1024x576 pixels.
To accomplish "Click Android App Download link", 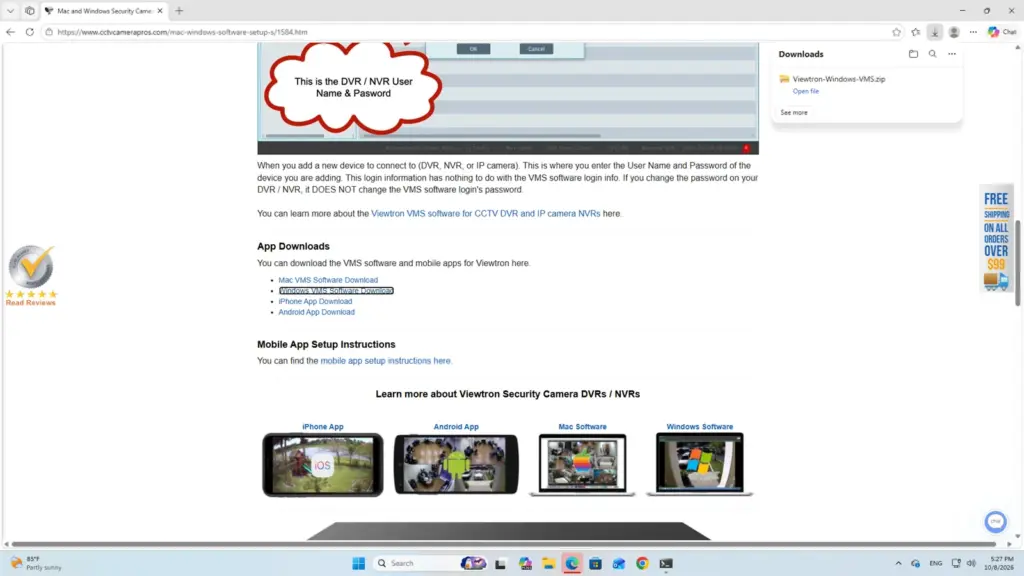I will tap(317, 312).
